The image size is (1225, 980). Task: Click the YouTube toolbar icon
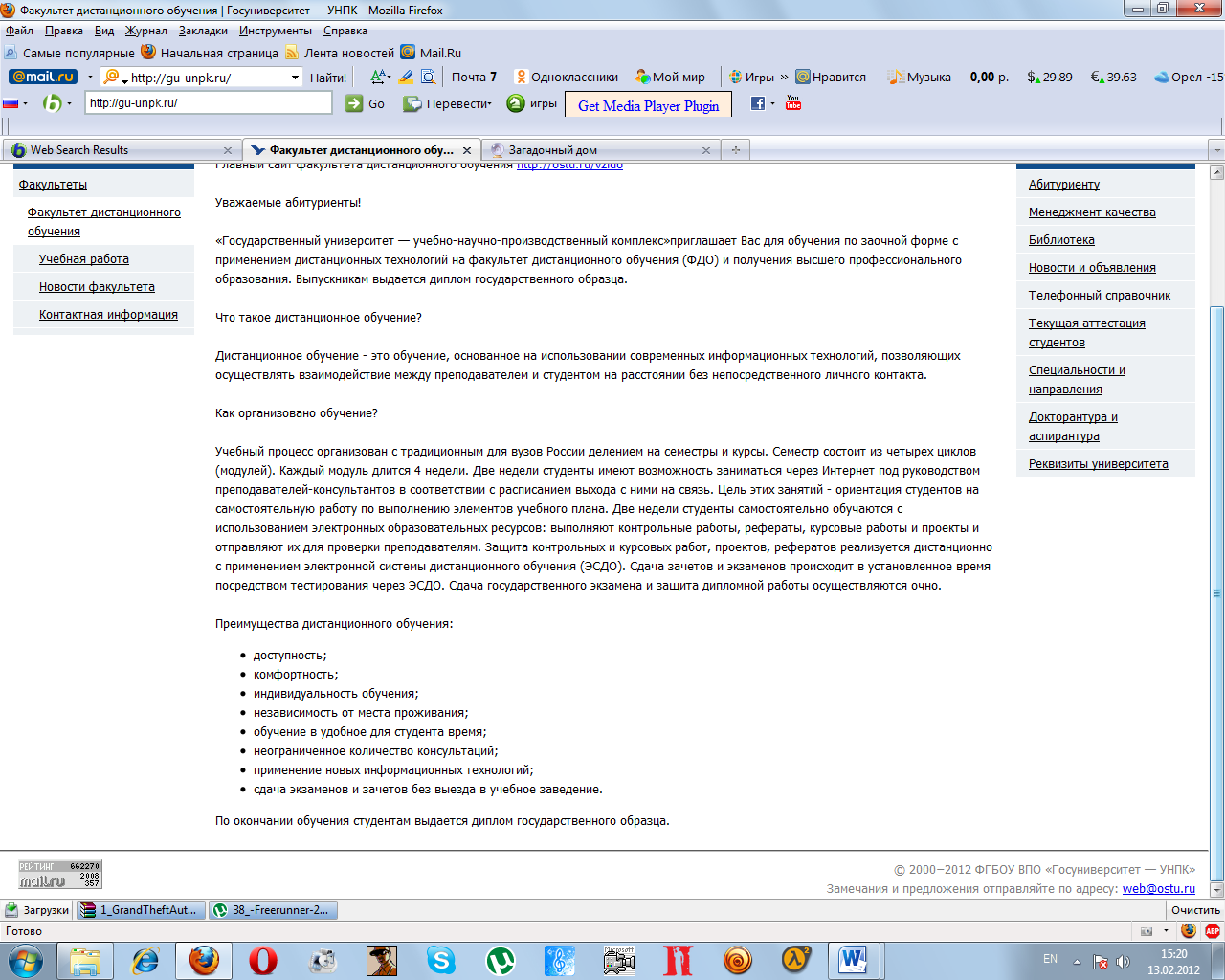tap(793, 102)
